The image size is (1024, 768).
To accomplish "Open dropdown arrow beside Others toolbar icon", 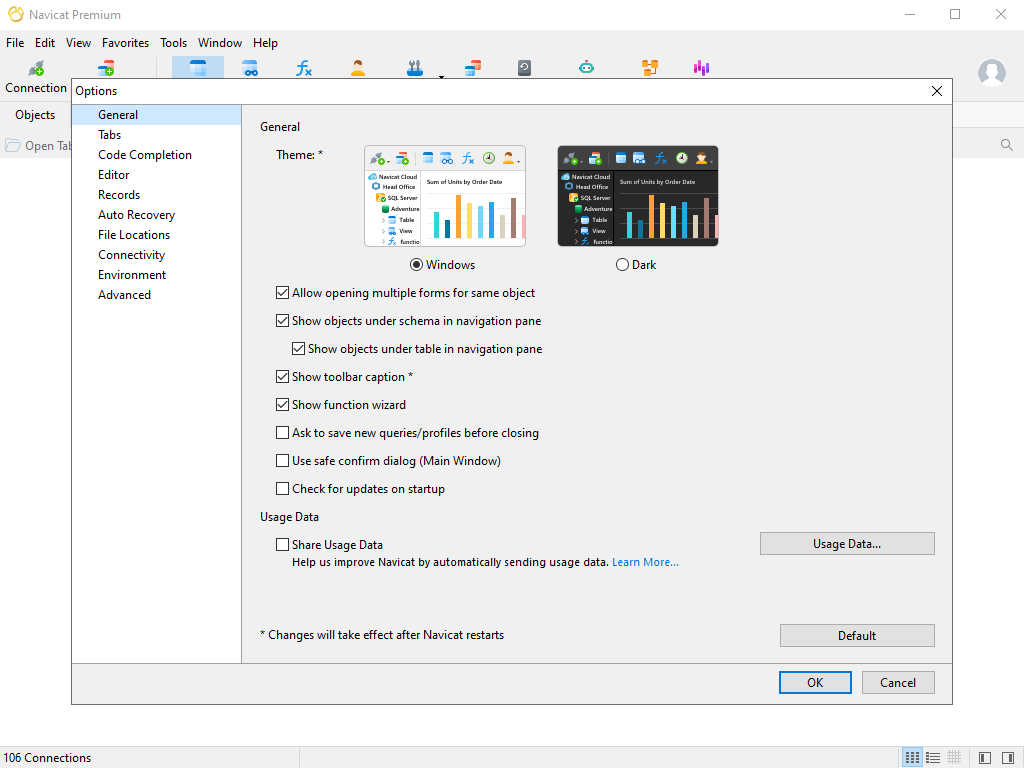I will click(441, 76).
